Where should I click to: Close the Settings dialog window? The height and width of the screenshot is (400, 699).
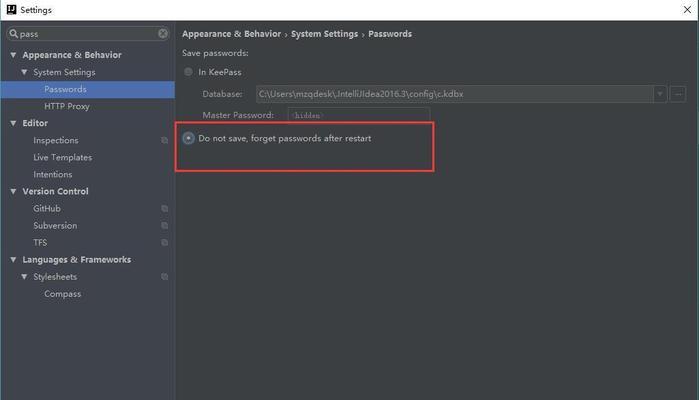[x=687, y=9]
